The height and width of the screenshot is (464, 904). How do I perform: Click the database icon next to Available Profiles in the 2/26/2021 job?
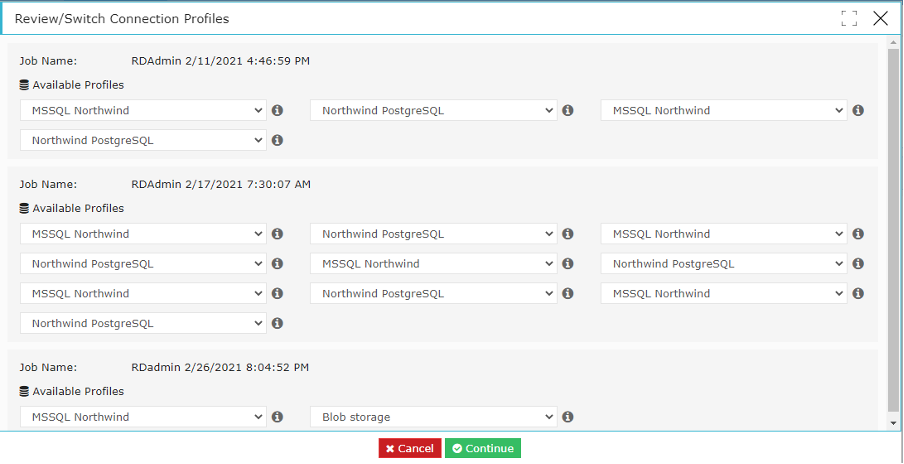(x=24, y=391)
